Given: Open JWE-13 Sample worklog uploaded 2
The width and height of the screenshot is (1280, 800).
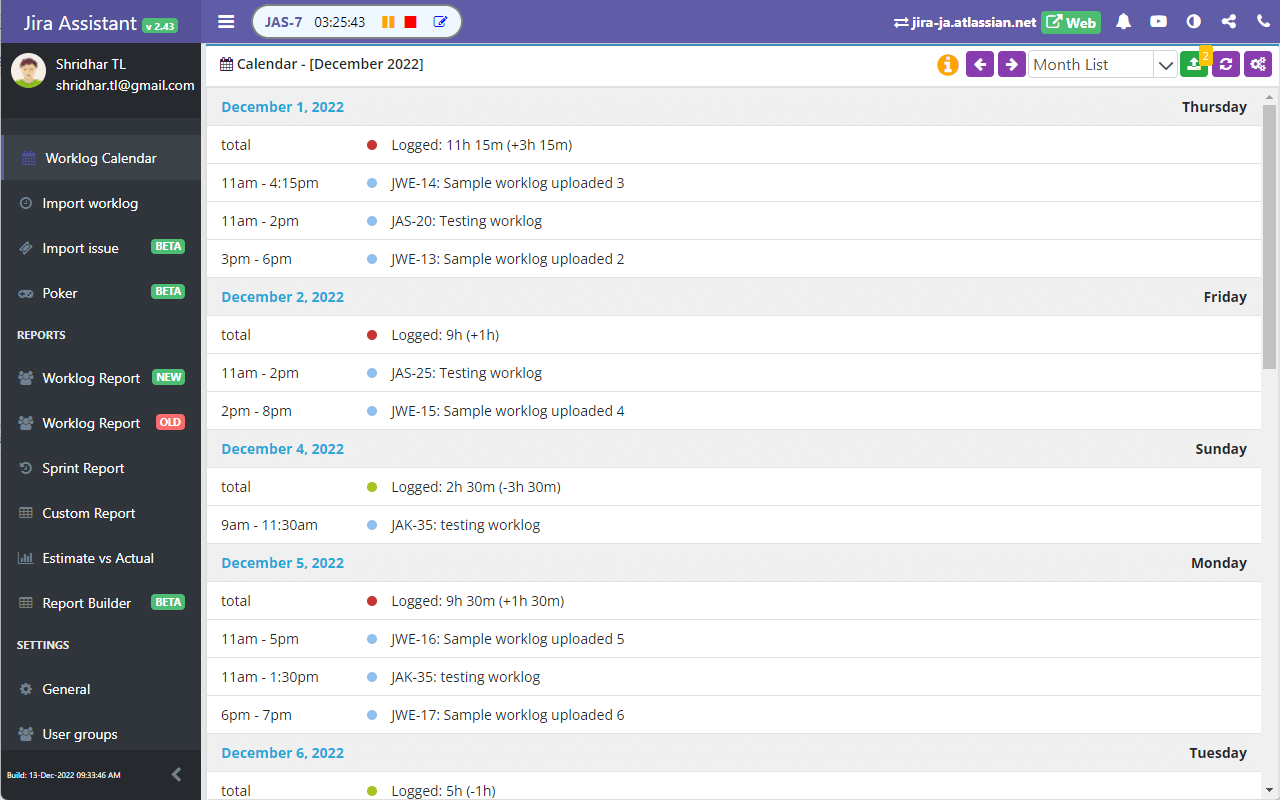Looking at the screenshot, I should 508,259.
